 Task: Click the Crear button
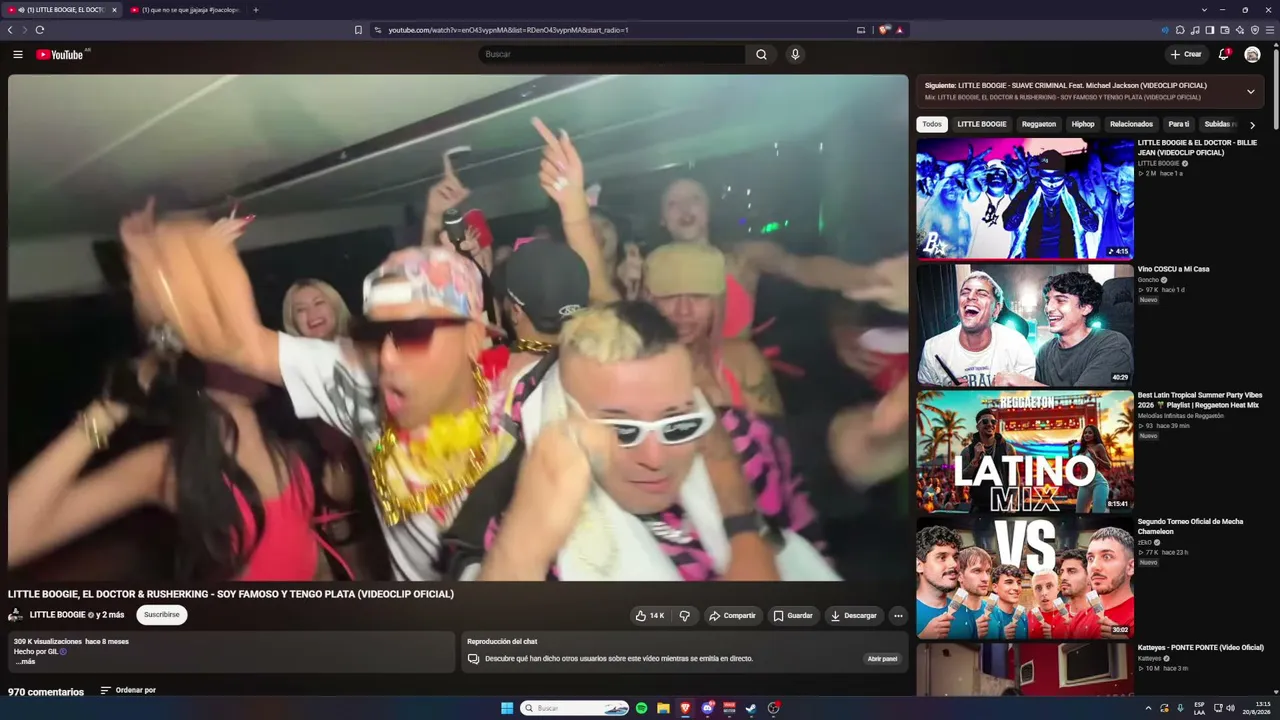point(1186,54)
